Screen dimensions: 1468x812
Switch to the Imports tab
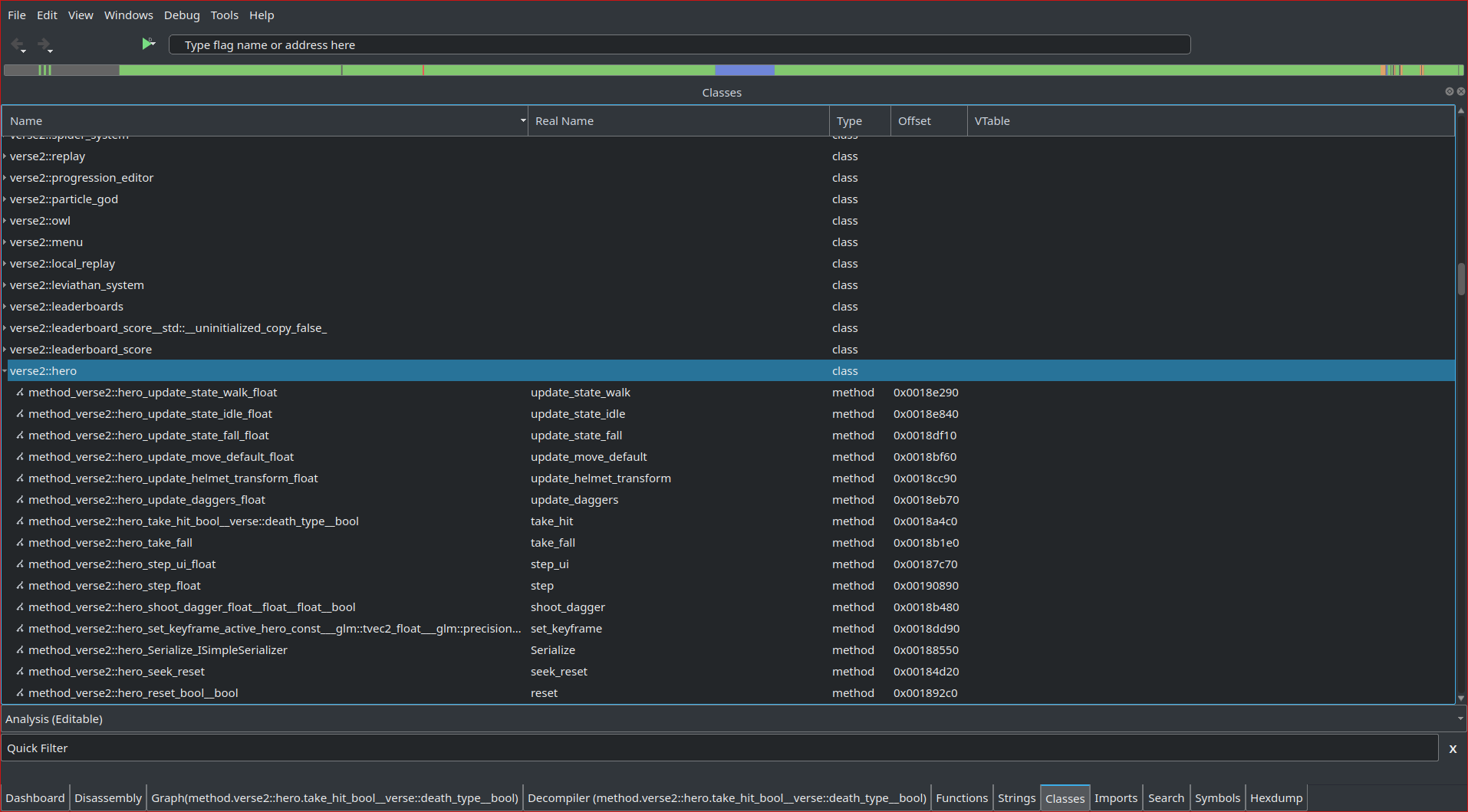point(1116,798)
